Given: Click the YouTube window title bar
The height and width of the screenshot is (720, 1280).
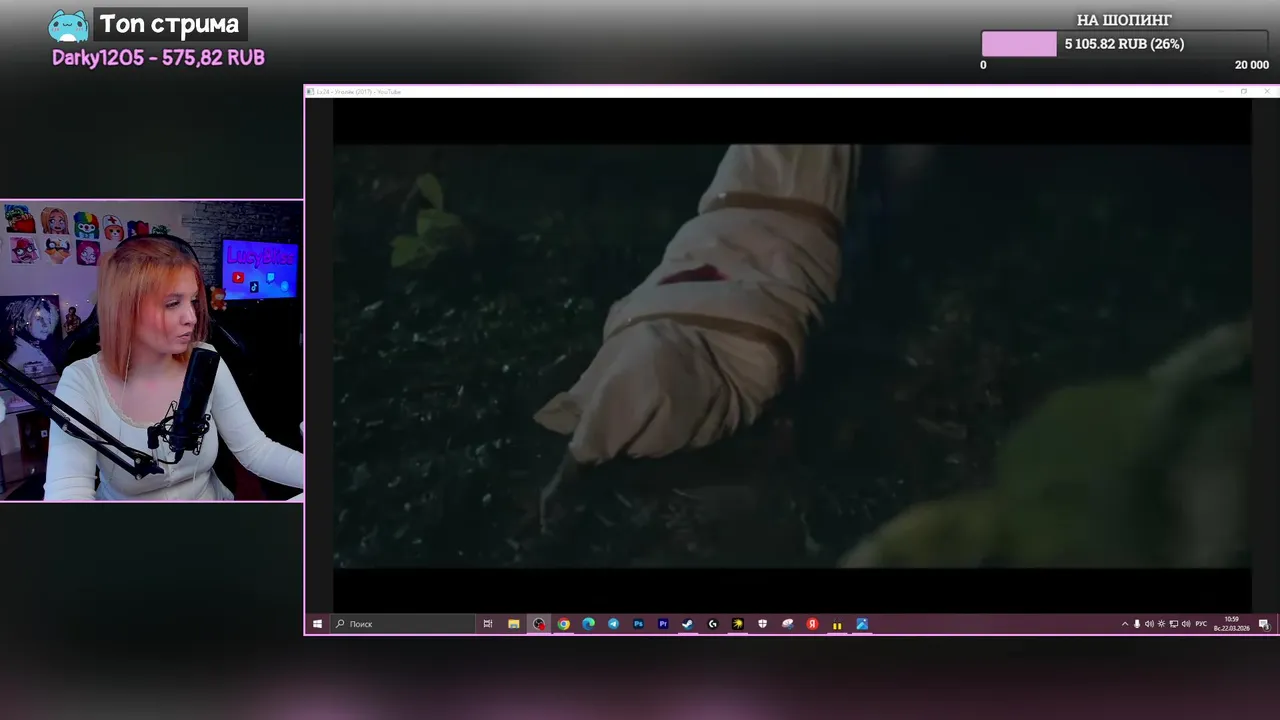Looking at the screenshot, I should (790, 91).
